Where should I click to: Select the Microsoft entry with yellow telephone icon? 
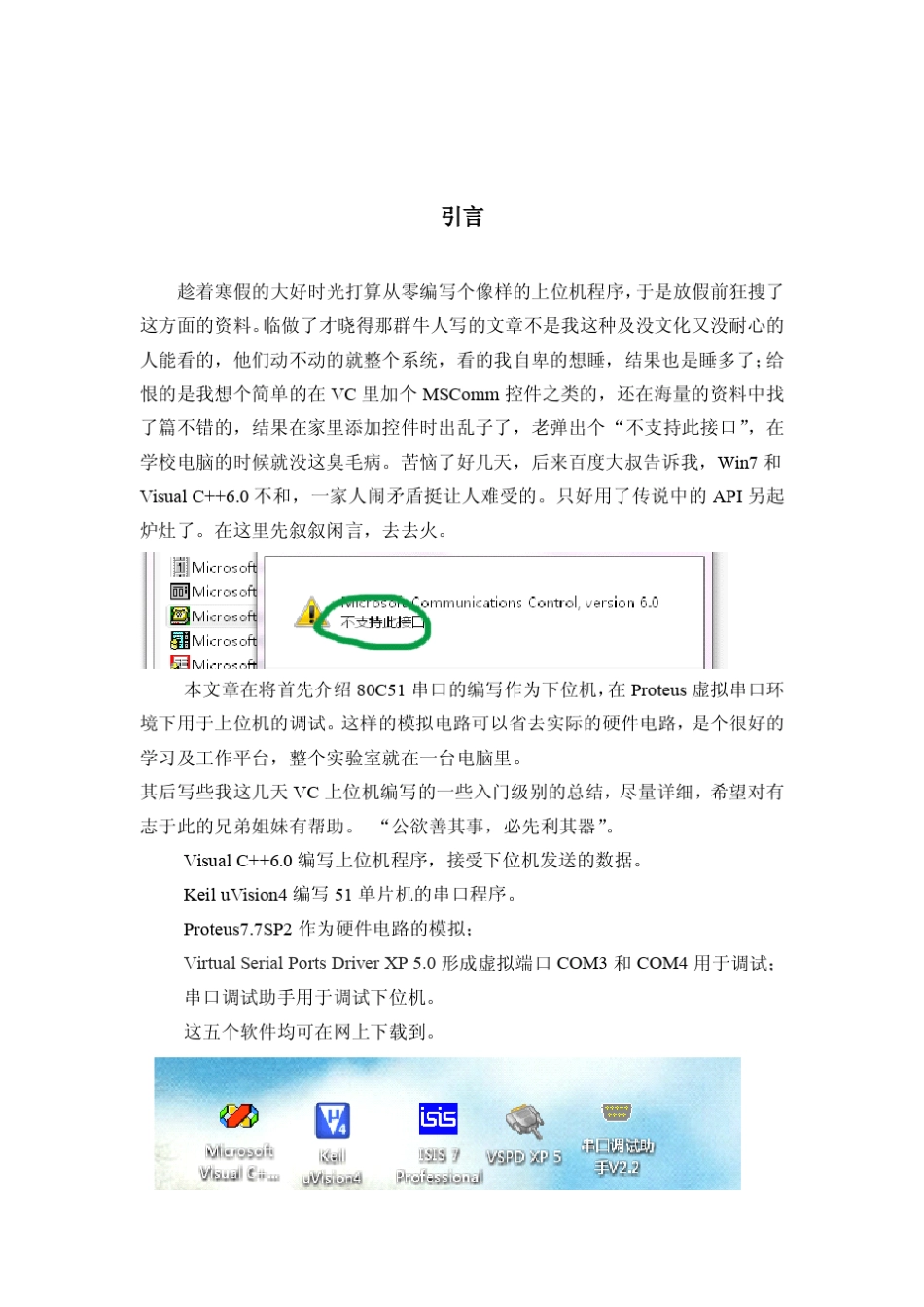tap(214, 616)
